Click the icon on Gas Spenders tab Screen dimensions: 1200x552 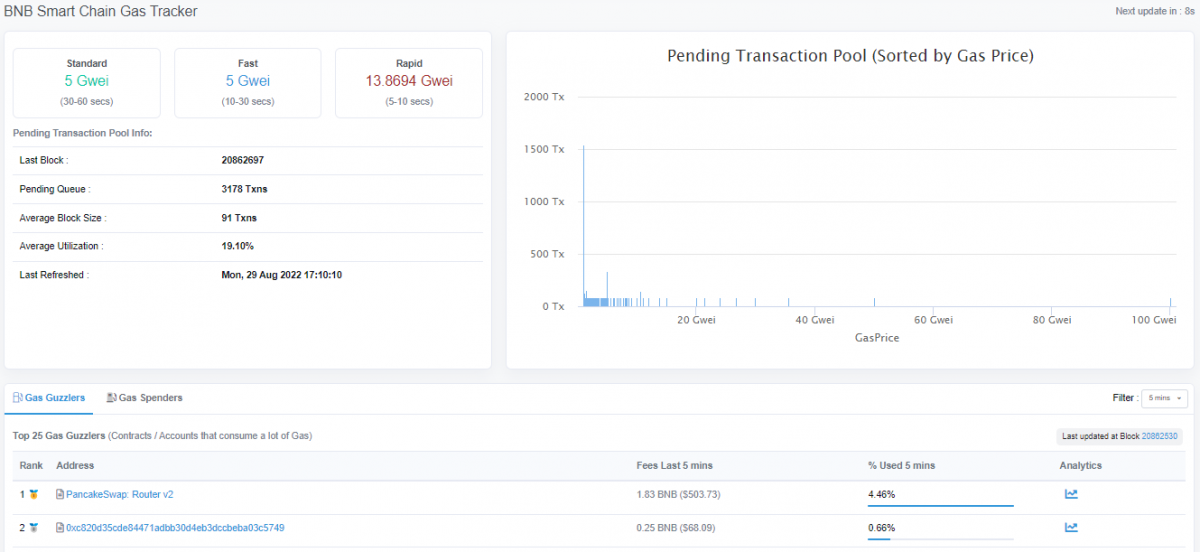coord(111,398)
